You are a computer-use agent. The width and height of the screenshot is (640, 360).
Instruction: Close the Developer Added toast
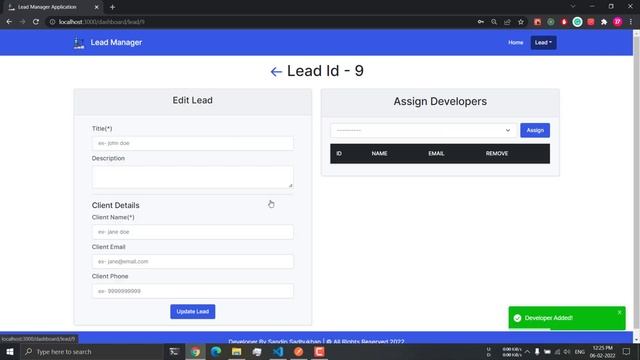tap(620, 312)
